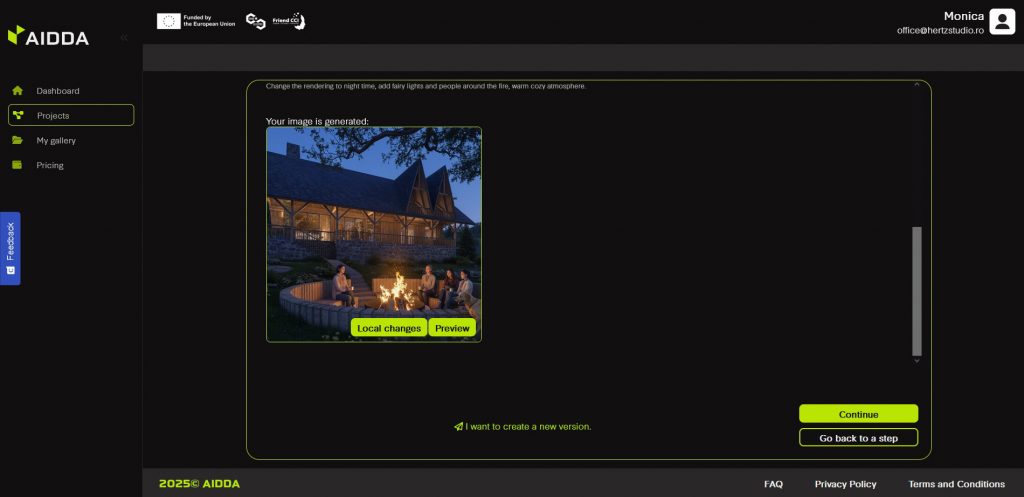Click the Projects nodes icon in sidebar
Image resolution: width=1024 pixels, height=497 pixels.
[x=17, y=116]
